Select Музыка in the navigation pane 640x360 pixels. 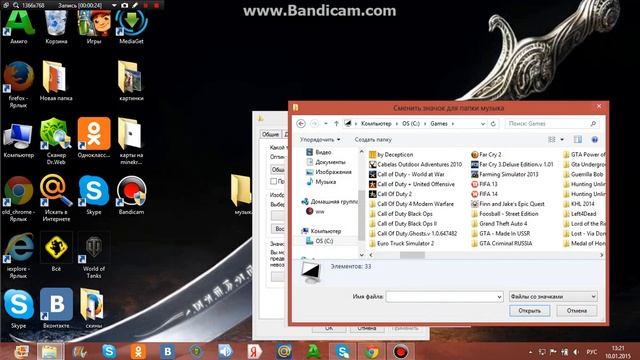(x=321, y=182)
